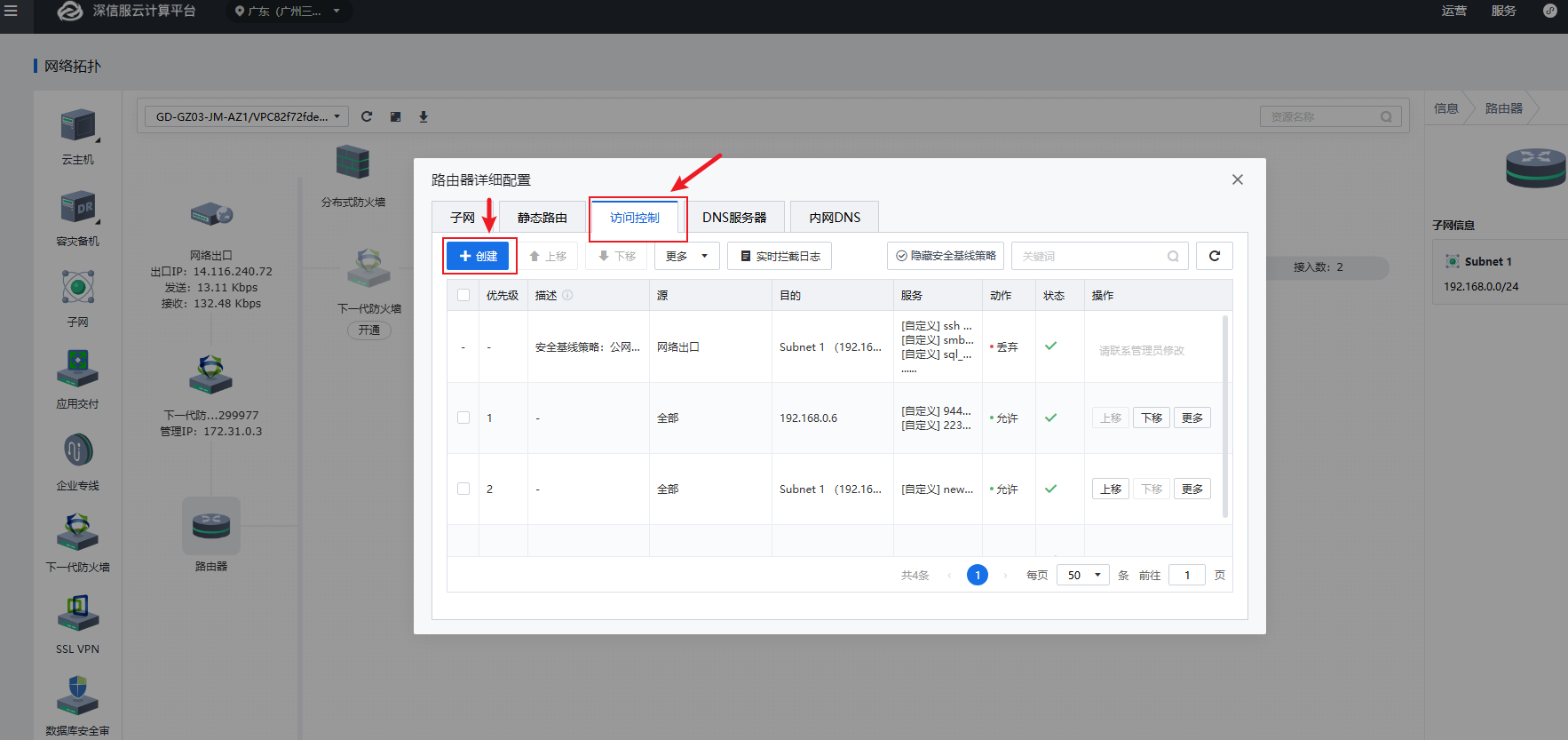The image size is (1568, 740).
Task: Toggle the select-all header checkbox
Action: pos(463,295)
